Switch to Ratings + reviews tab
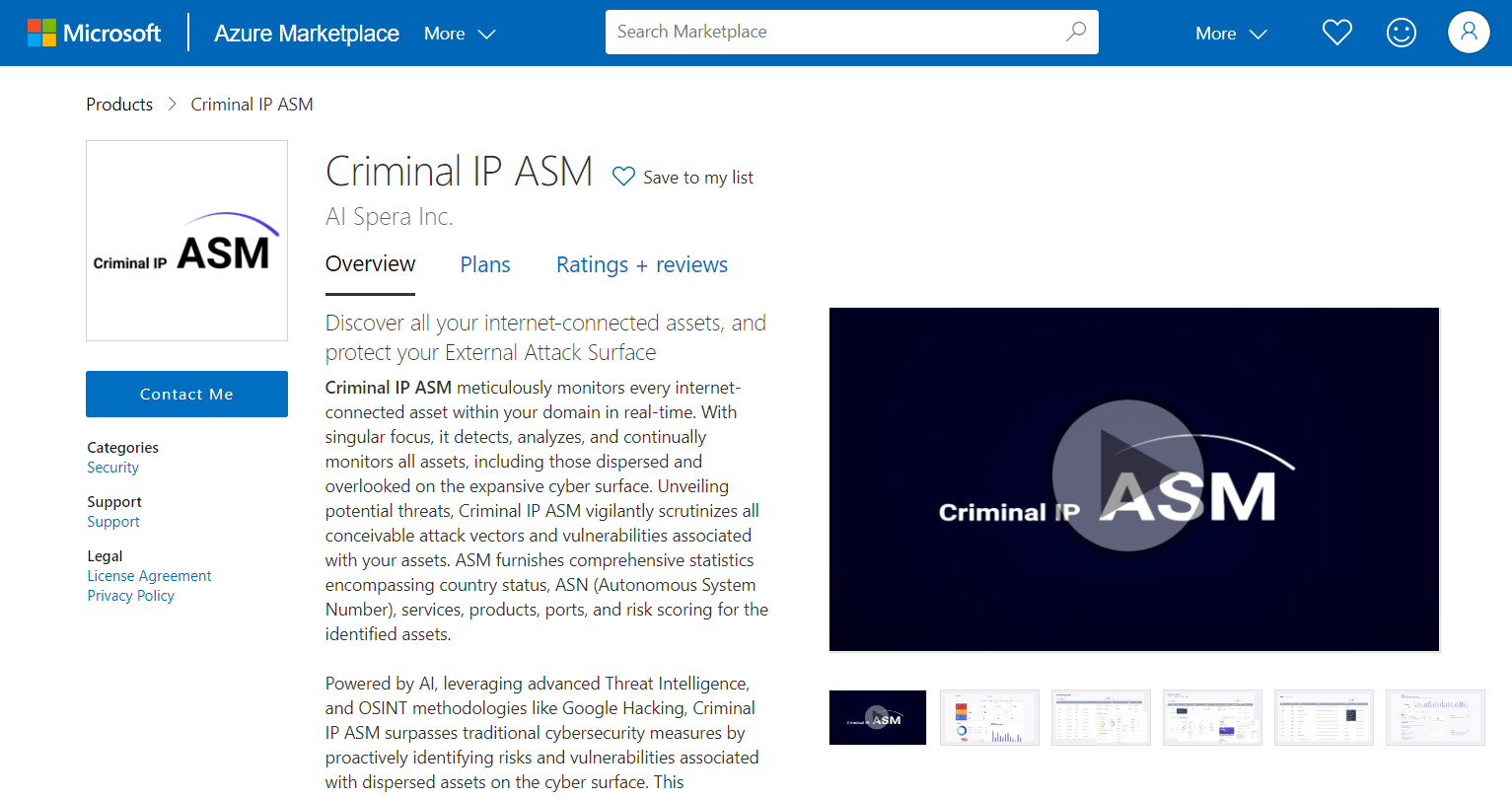 [x=642, y=264]
